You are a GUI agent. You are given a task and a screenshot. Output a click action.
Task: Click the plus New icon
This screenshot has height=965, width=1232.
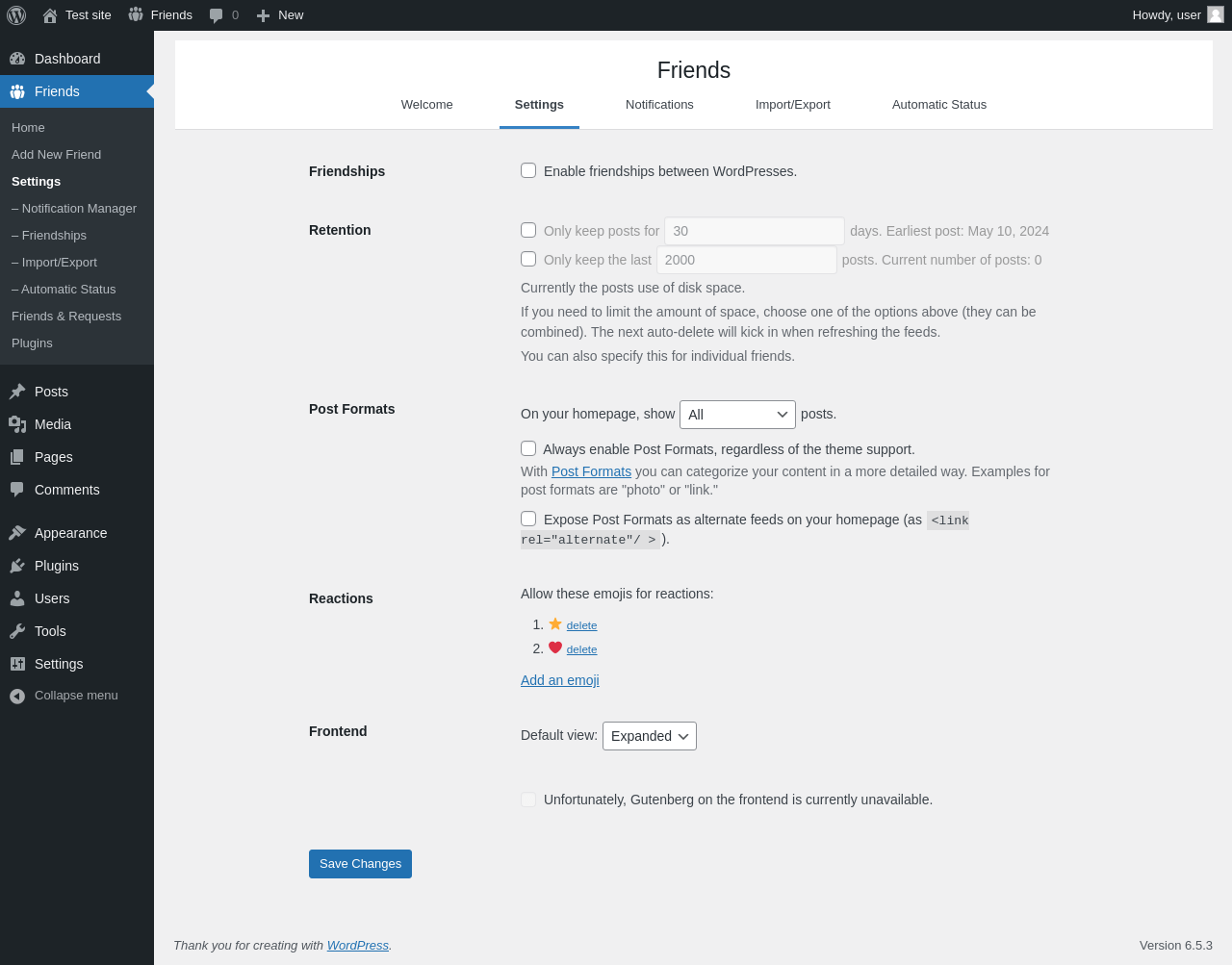(x=263, y=15)
